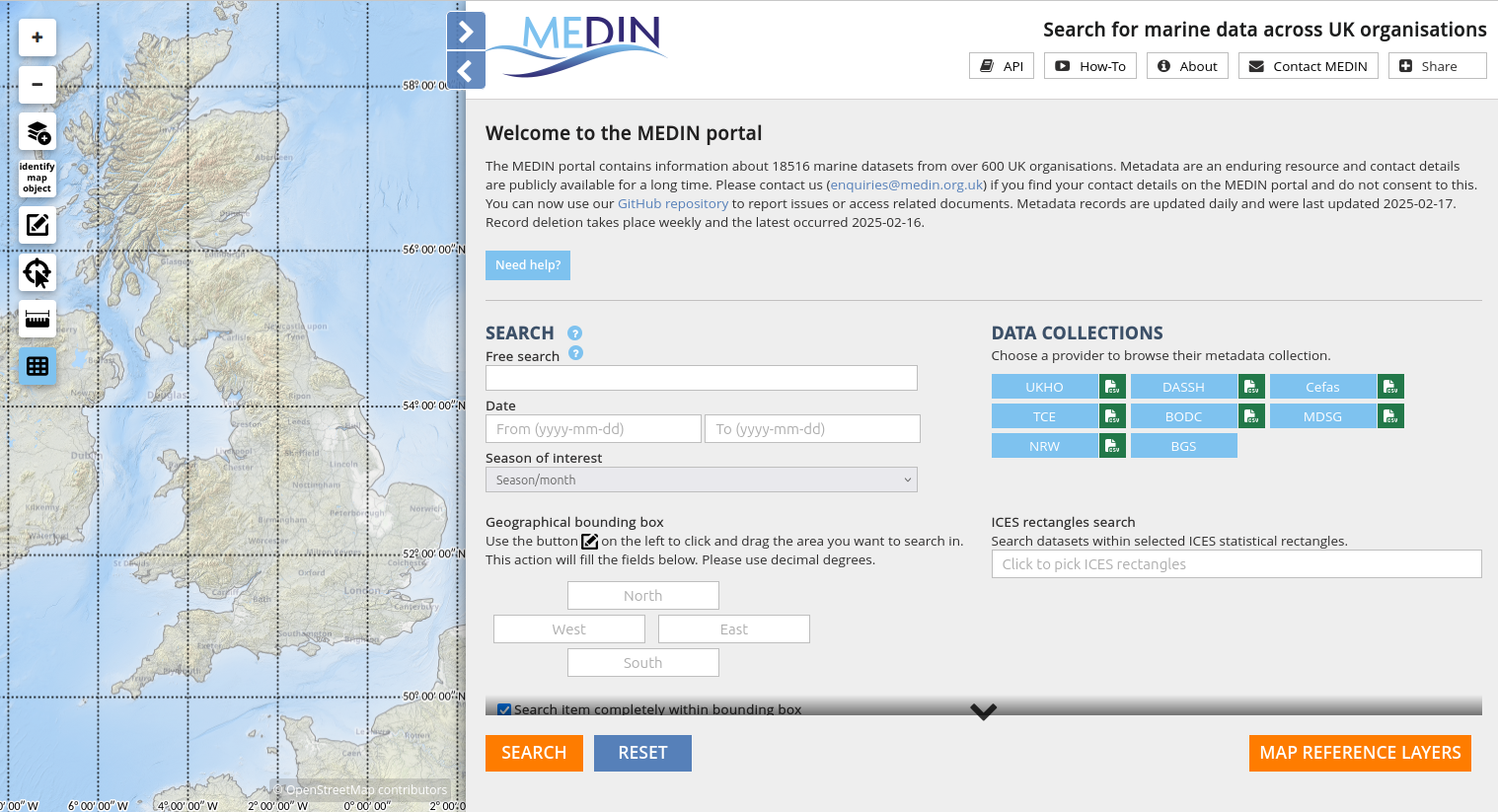Select the draw bounding box tool on map
This screenshot has height=812, width=1498.
[37, 225]
